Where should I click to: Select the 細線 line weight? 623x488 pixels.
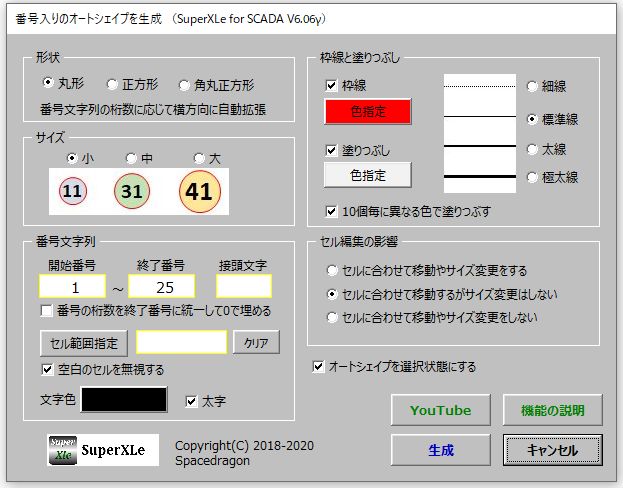point(532,86)
